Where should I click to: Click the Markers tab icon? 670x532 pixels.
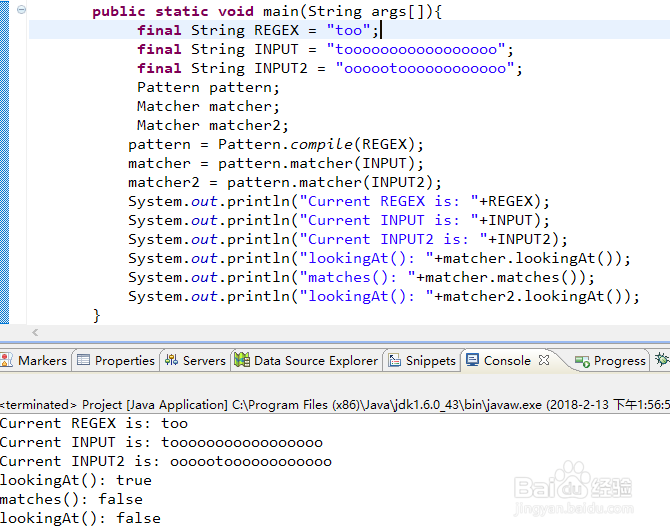7,360
